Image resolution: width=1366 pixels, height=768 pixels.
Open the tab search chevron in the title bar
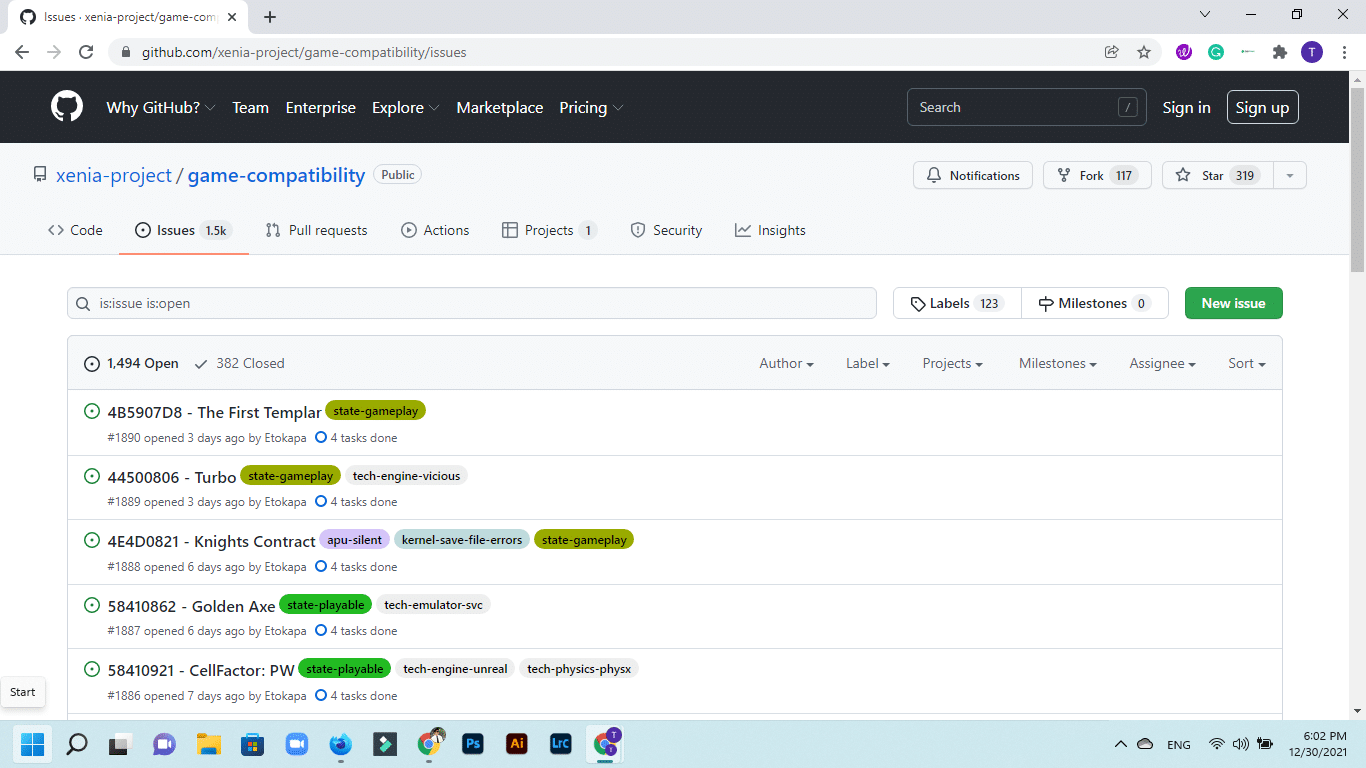1205,14
